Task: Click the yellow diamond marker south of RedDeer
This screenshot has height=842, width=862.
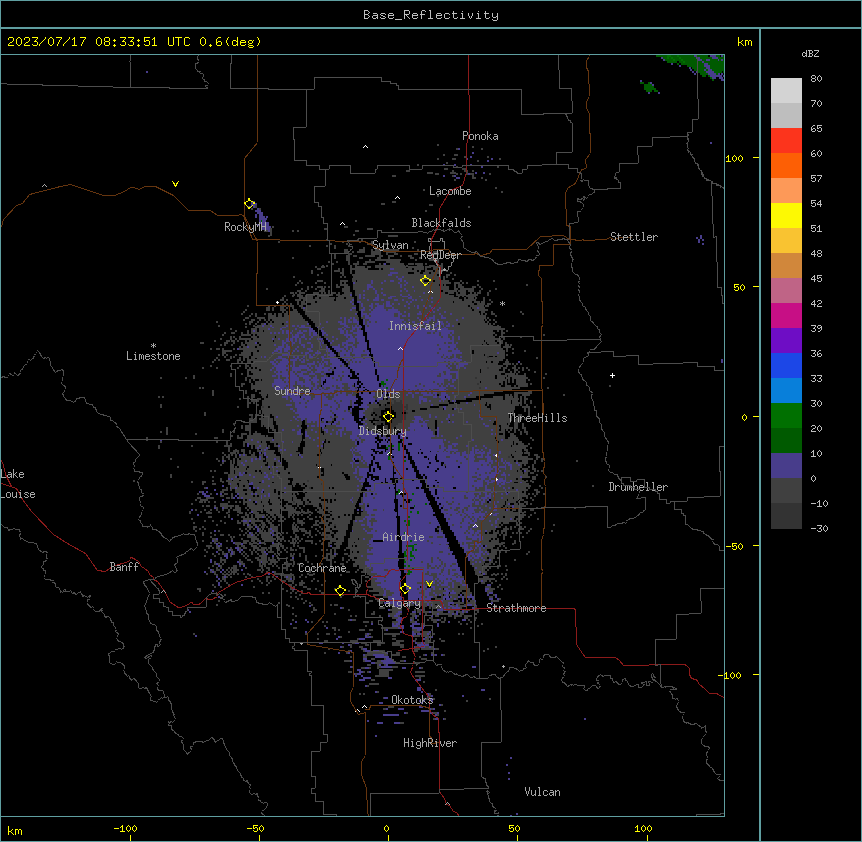Action: [426, 281]
